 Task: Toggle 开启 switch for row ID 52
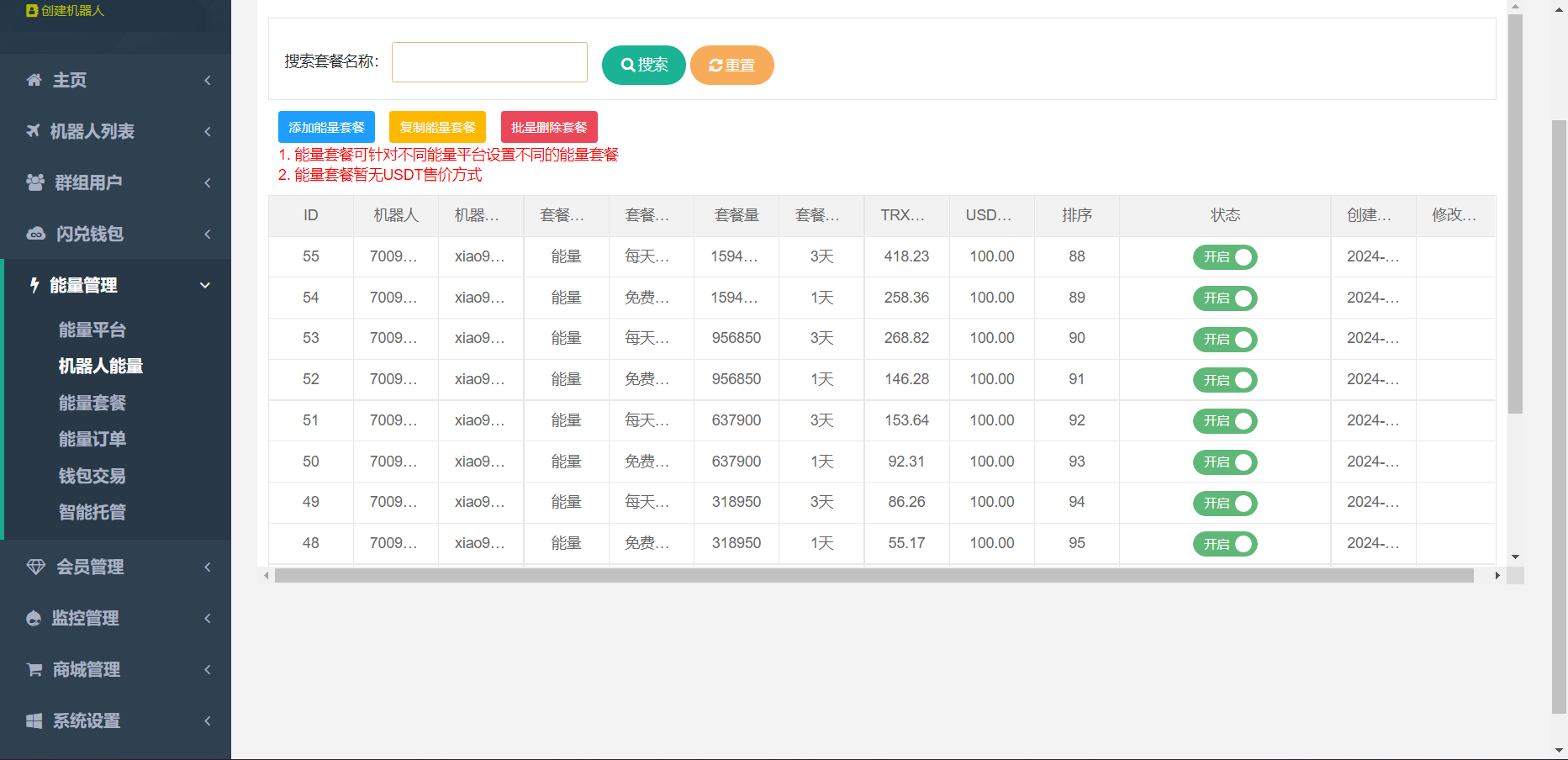click(1225, 380)
